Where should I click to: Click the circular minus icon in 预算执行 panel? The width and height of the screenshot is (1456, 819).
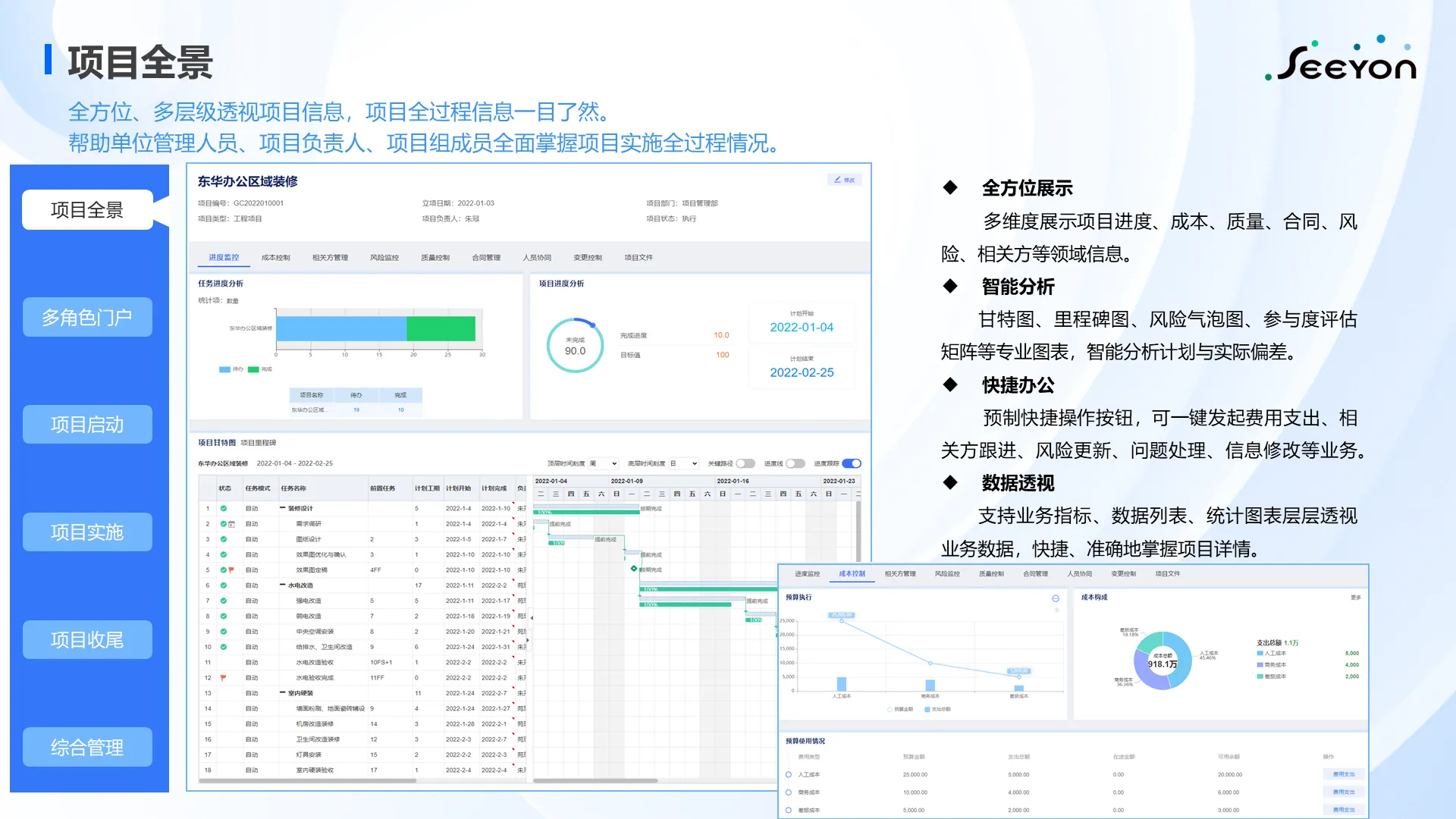[1056, 598]
